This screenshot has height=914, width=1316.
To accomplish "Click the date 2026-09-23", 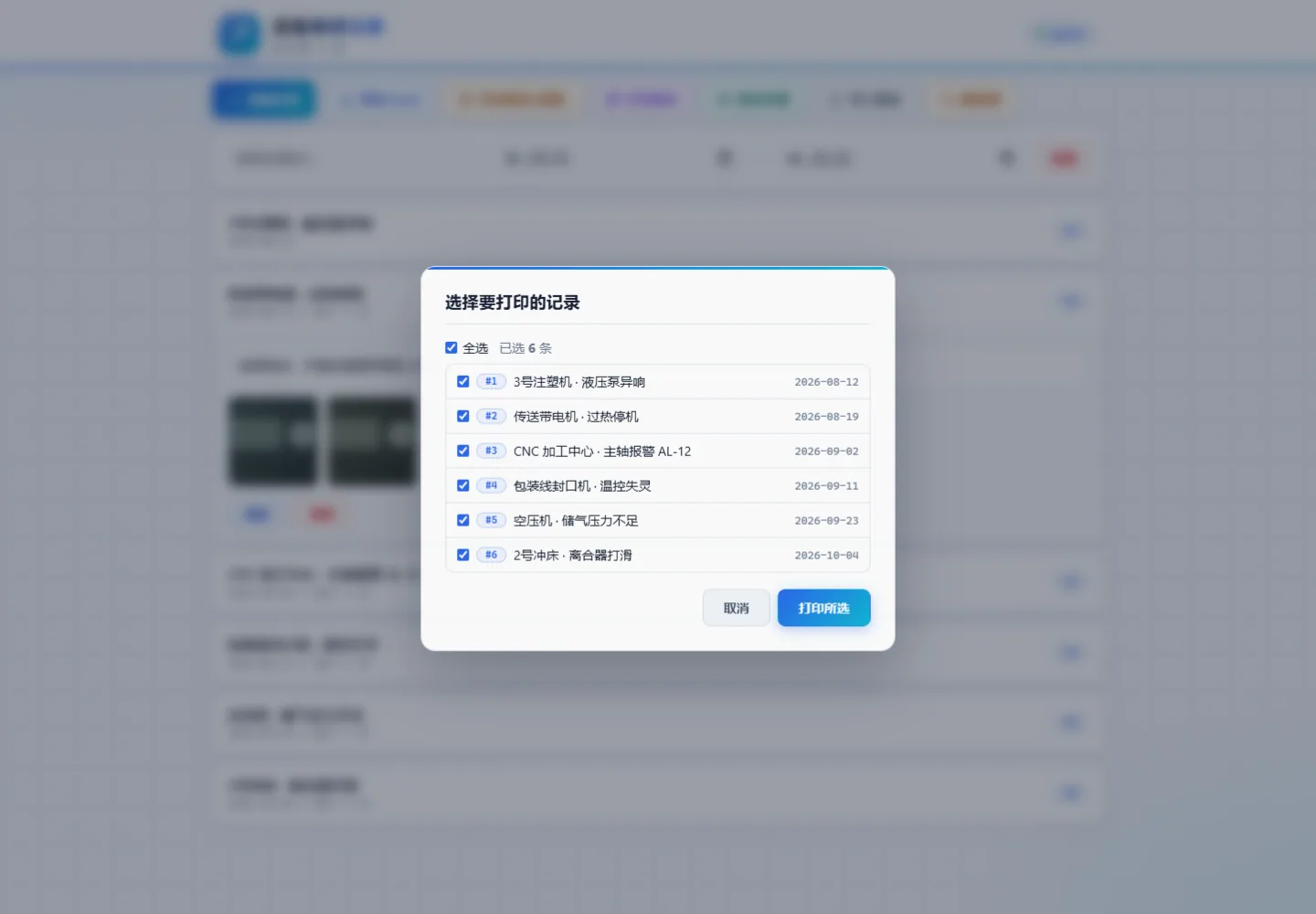I will 827,521.
